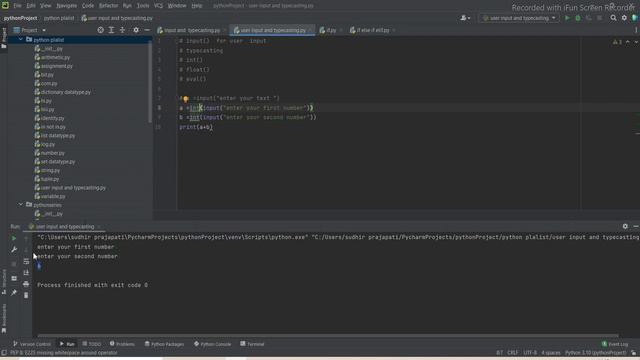This screenshot has height=360, width=640.
Task: Open IDE settings gear in top toolbar
Action: tap(624, 18)
